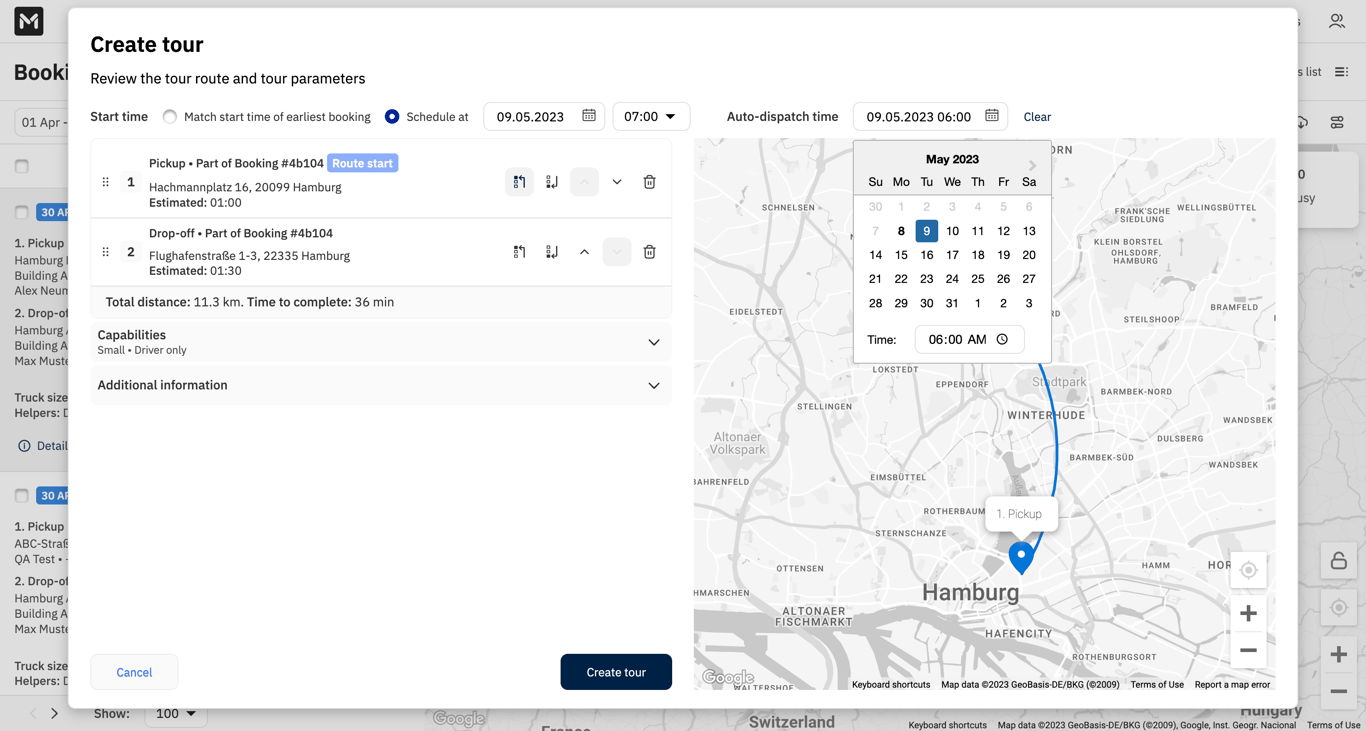Click the auto-dispatch calendar icon
Image resolution: width=1366 pixels, height=731 pixels.
pos(992,116)
